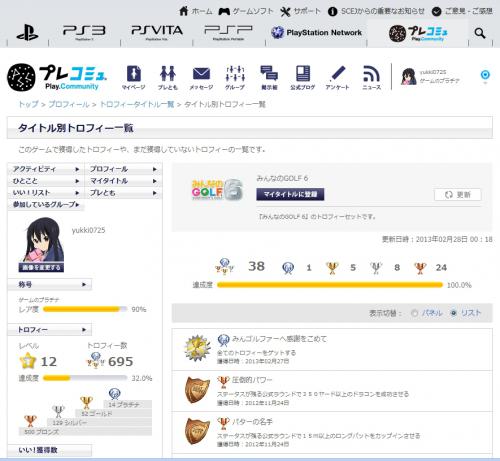Expand the アクティビティ sidebar menu
This screenshot has width=500, height=461.
pos(46,169)
